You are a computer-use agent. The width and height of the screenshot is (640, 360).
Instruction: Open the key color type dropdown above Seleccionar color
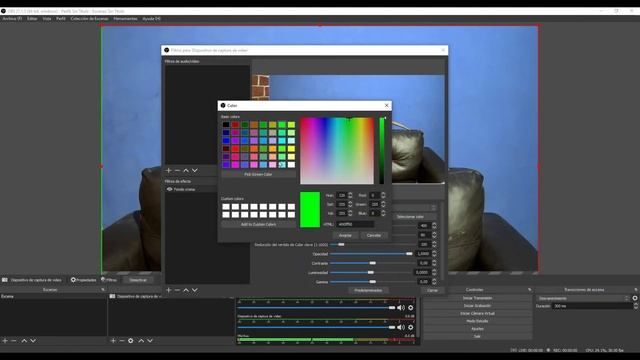[416, 208]
